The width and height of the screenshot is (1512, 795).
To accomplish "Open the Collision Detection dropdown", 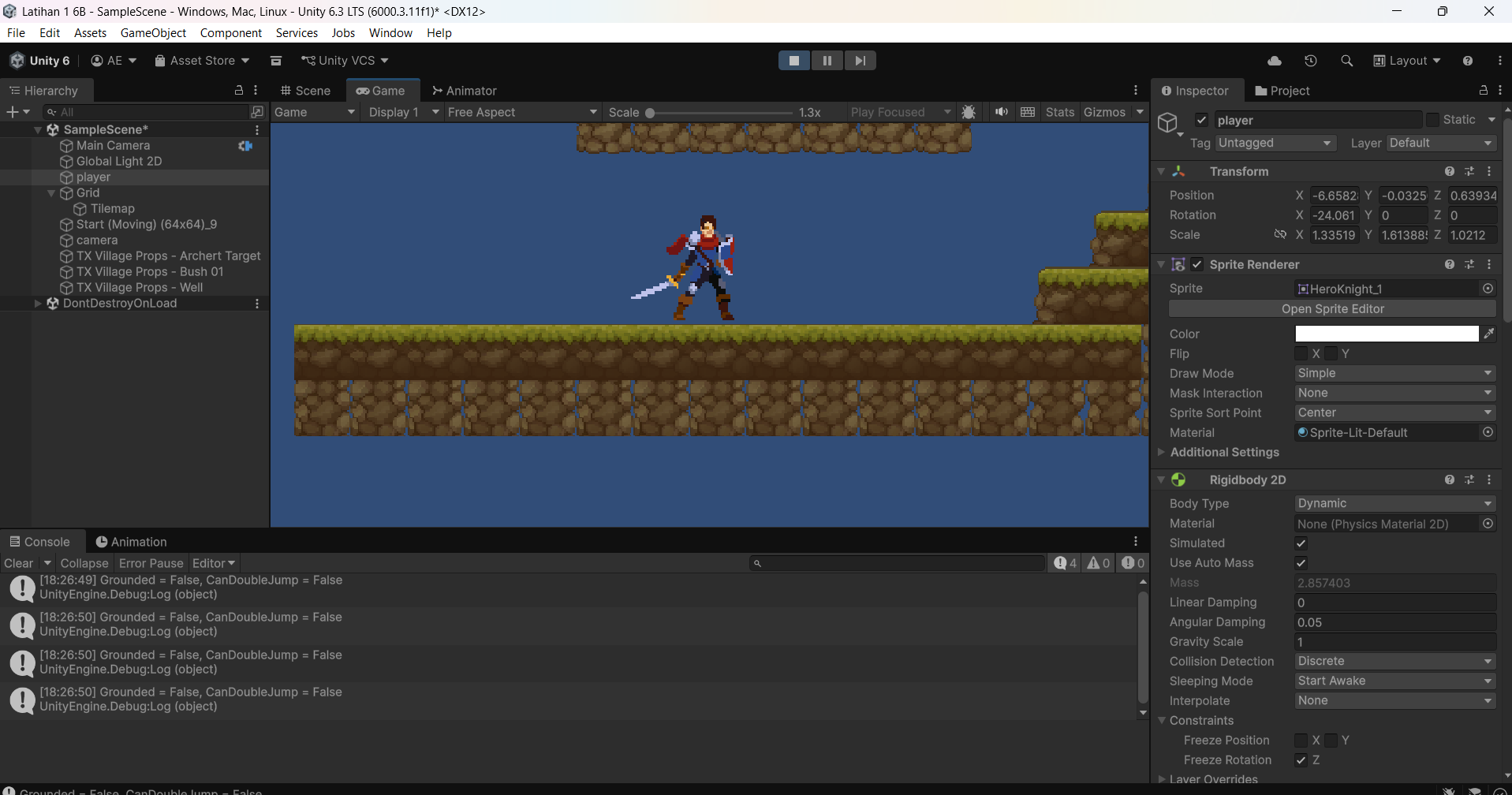I will coord(1395,661).
